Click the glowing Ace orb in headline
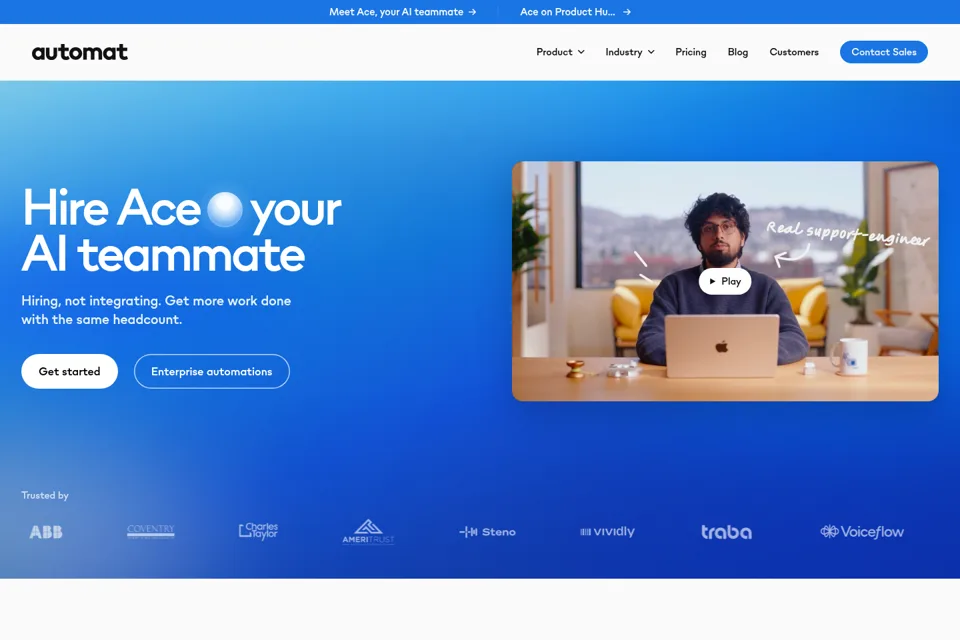Viewport: 960px width, 640px height. (225, 209)
